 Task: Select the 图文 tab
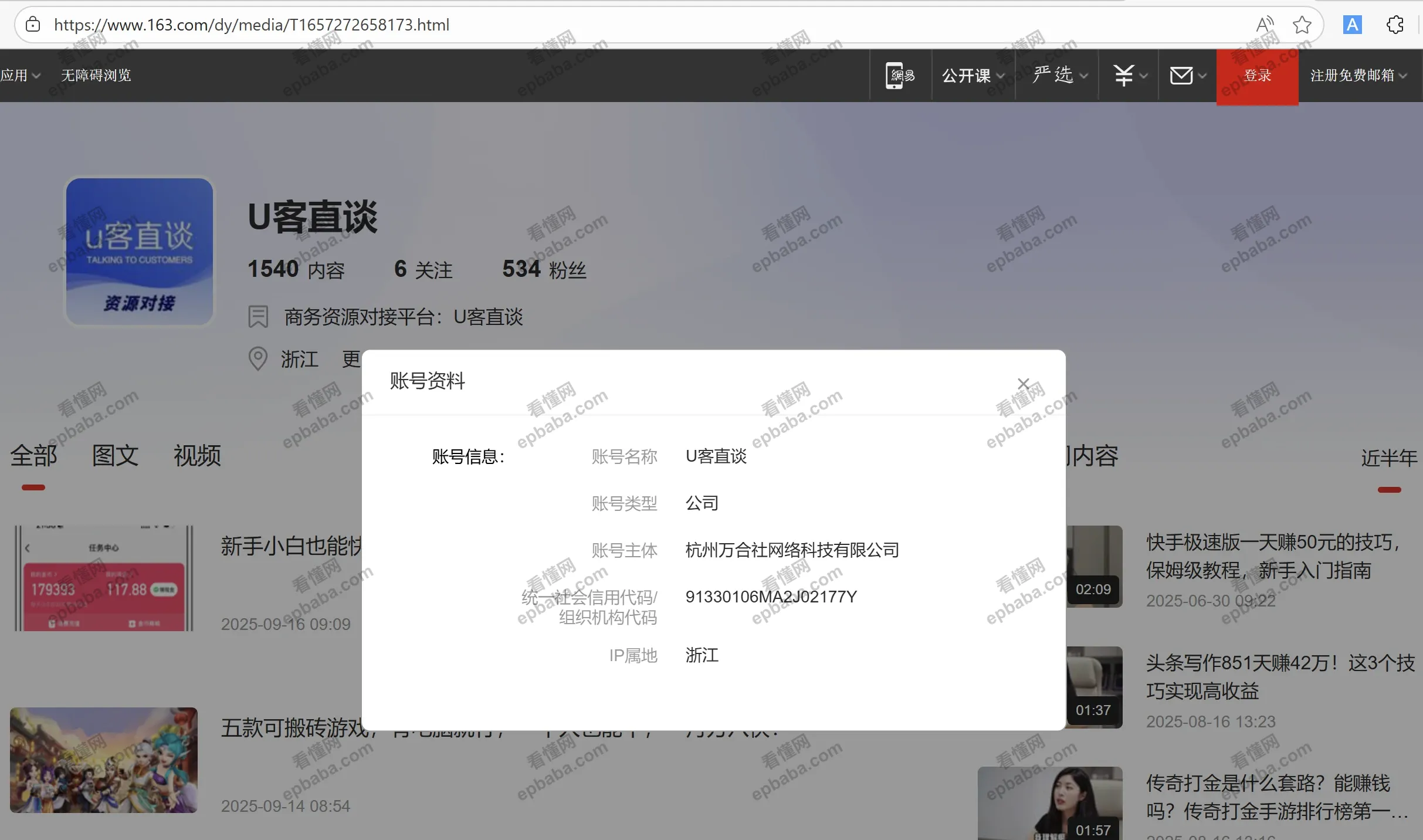click(x=115, y=456)
